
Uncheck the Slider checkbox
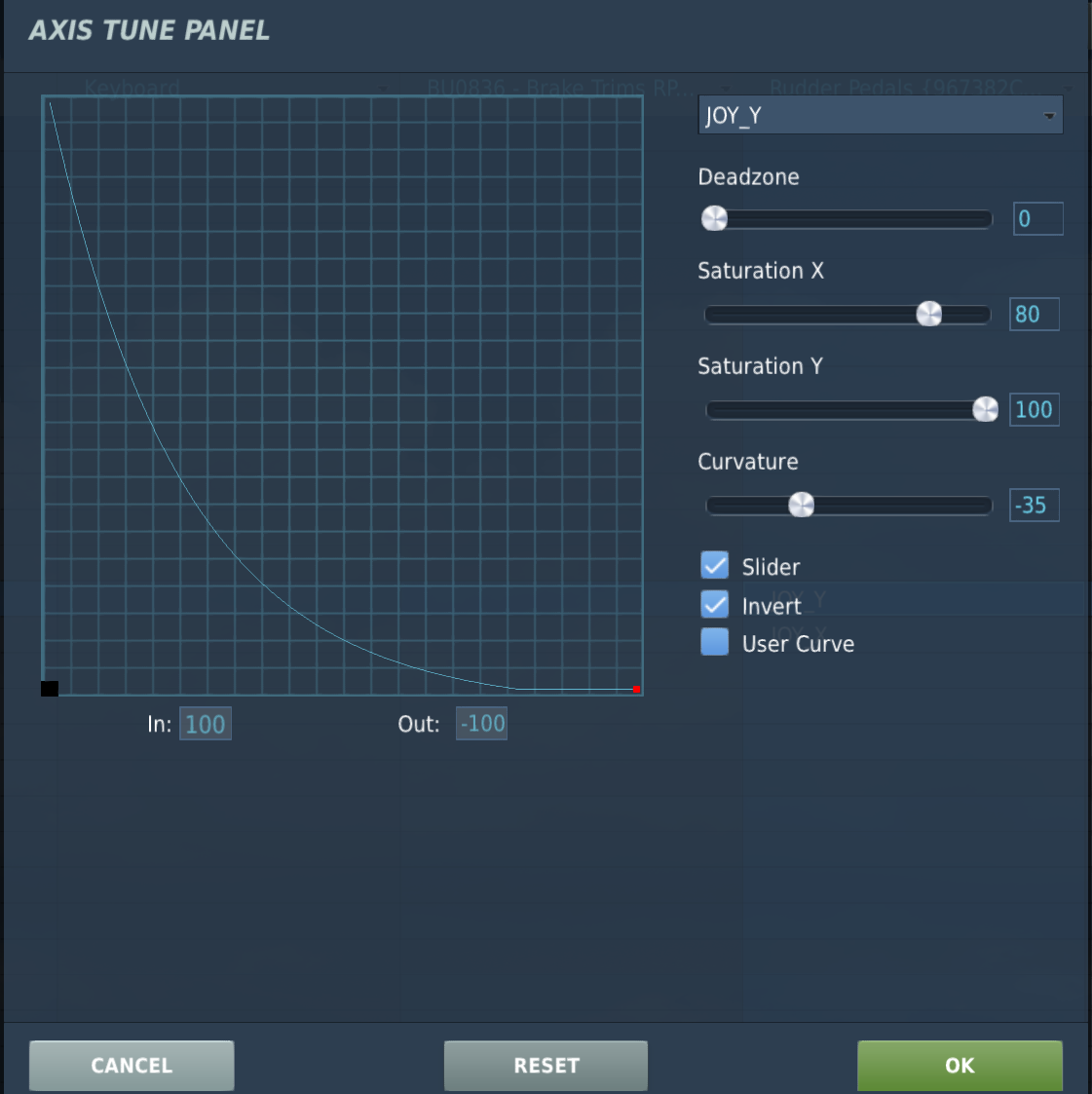click(x=714, y=565)
